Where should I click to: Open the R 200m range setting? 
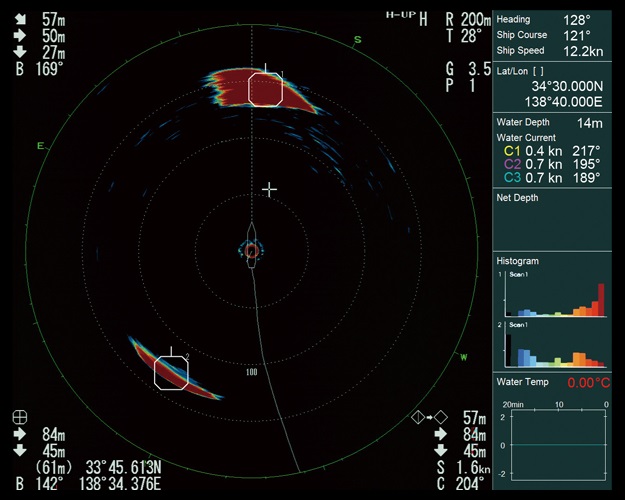click(468, 19)
